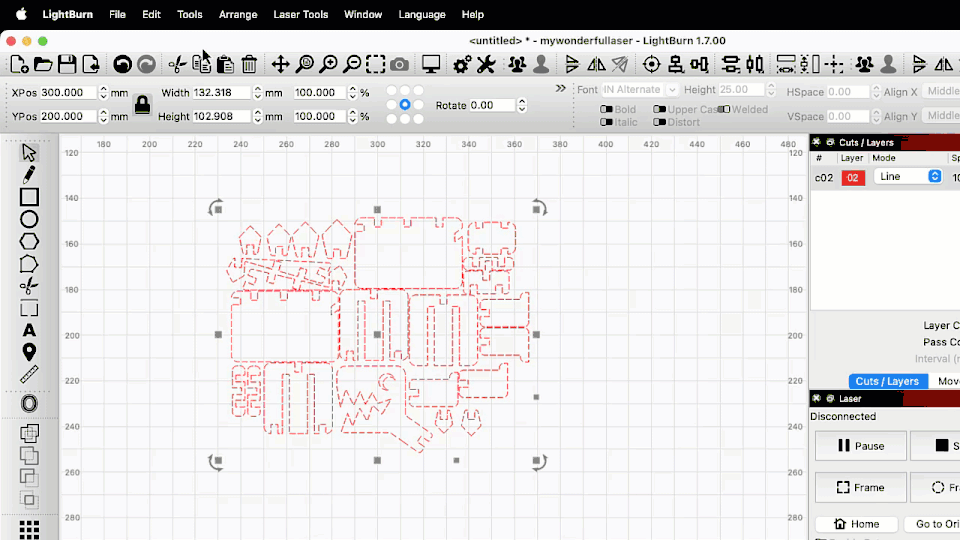Enable the Italic text switch
The image size is (960, 540).
click(607, 122)
